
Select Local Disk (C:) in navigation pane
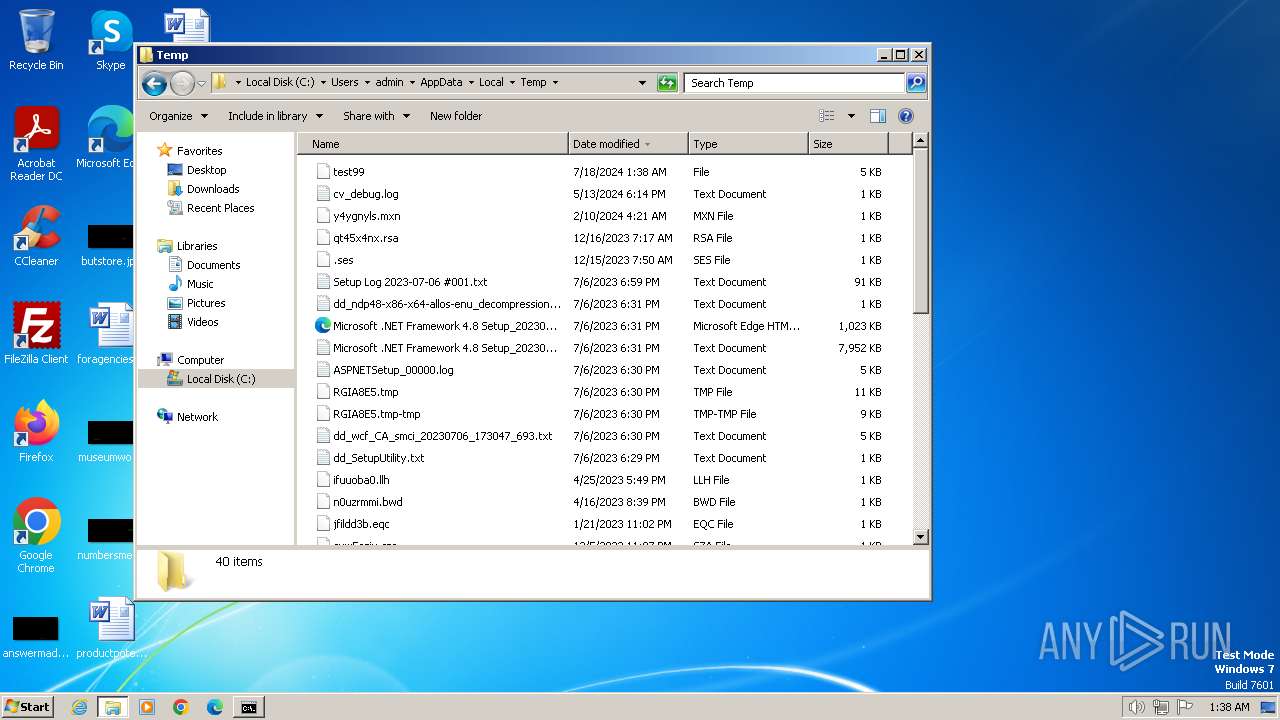220,379
